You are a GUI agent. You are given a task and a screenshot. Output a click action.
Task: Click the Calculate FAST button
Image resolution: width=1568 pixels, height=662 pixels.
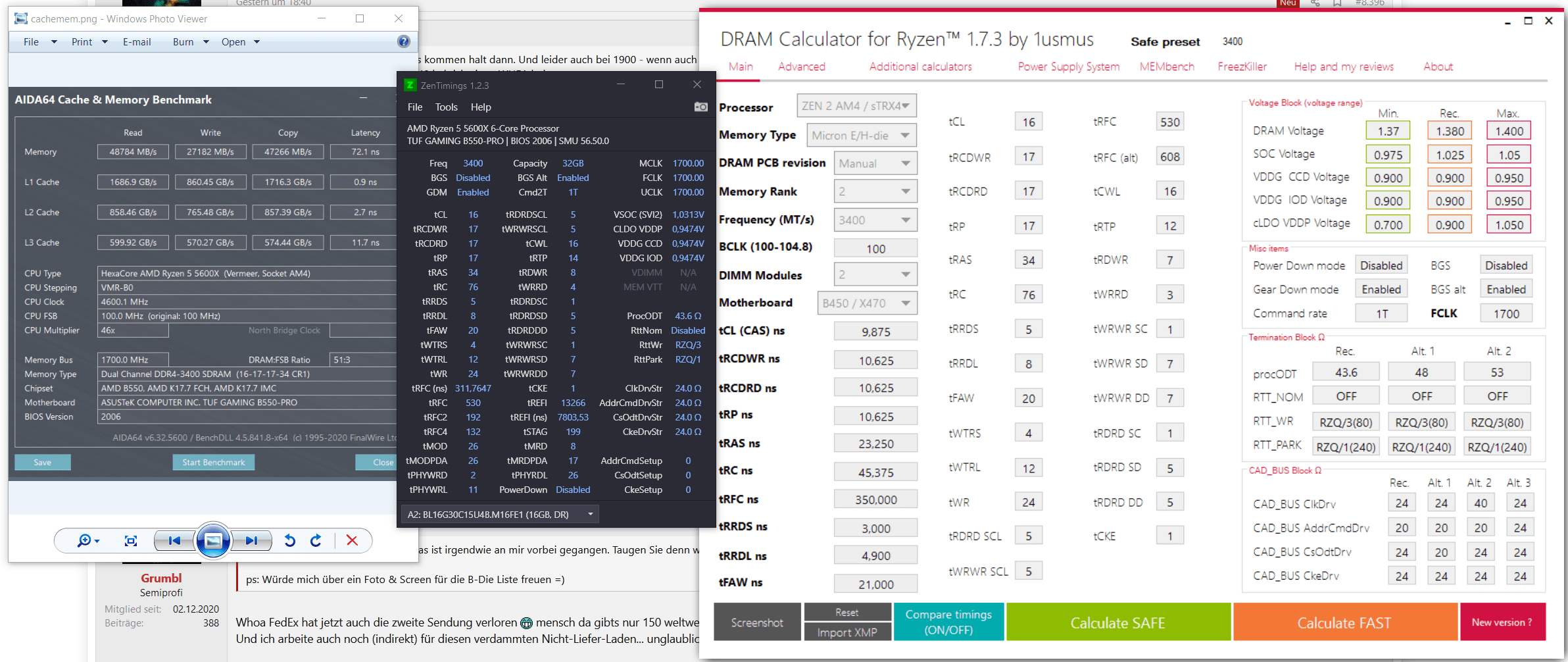click(x=1344, y=622)
